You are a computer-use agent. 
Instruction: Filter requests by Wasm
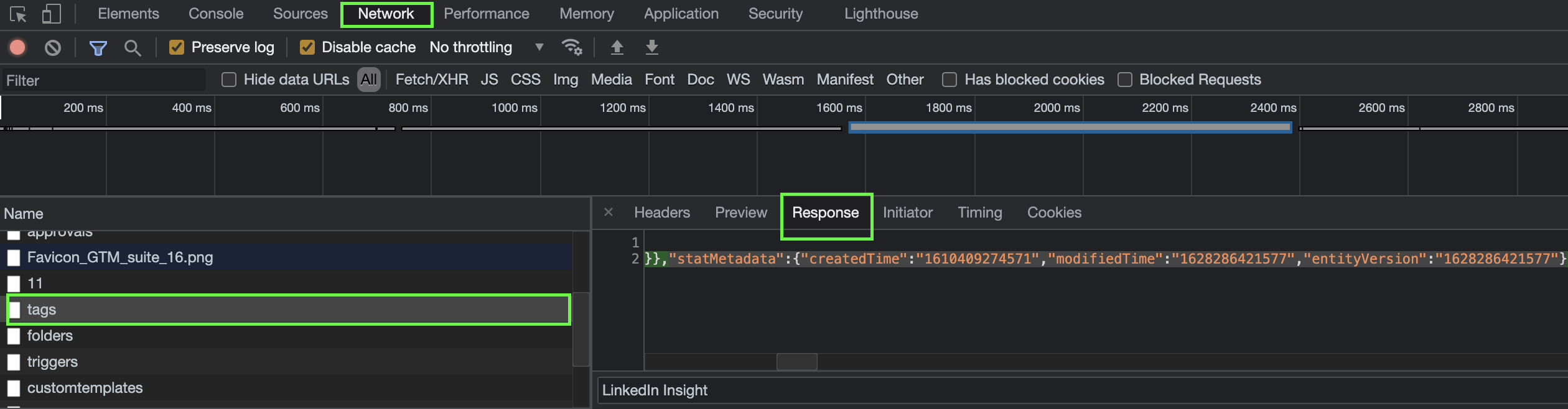coord(783,80)
